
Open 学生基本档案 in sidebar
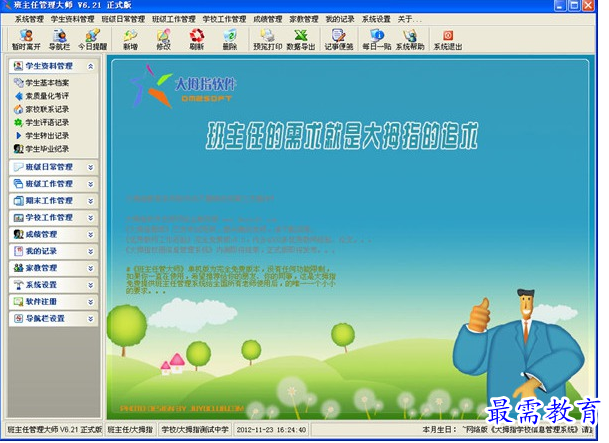(47, 83)
